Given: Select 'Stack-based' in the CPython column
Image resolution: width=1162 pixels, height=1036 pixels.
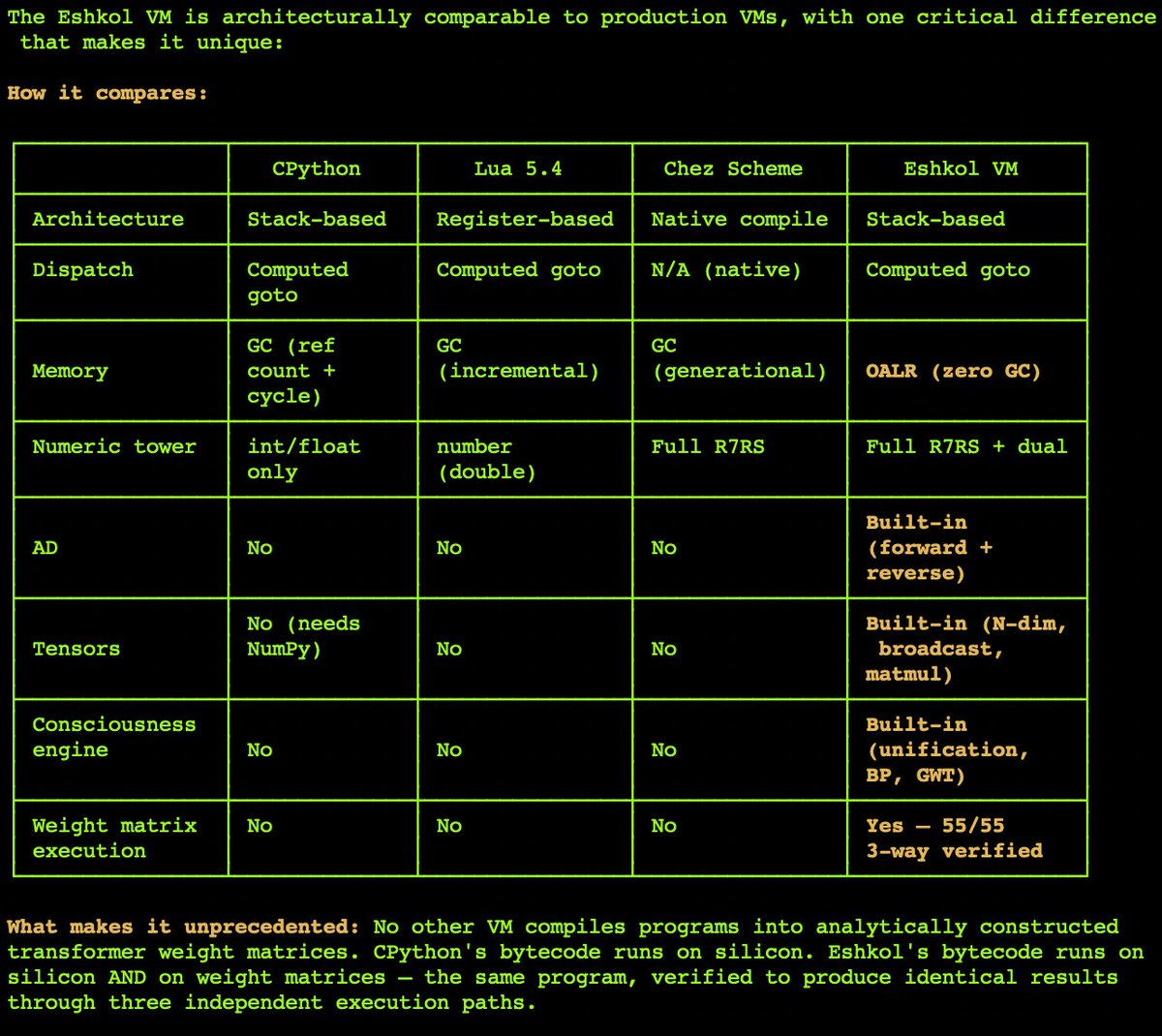Looking at the screenshot, I should coord(317,219).
